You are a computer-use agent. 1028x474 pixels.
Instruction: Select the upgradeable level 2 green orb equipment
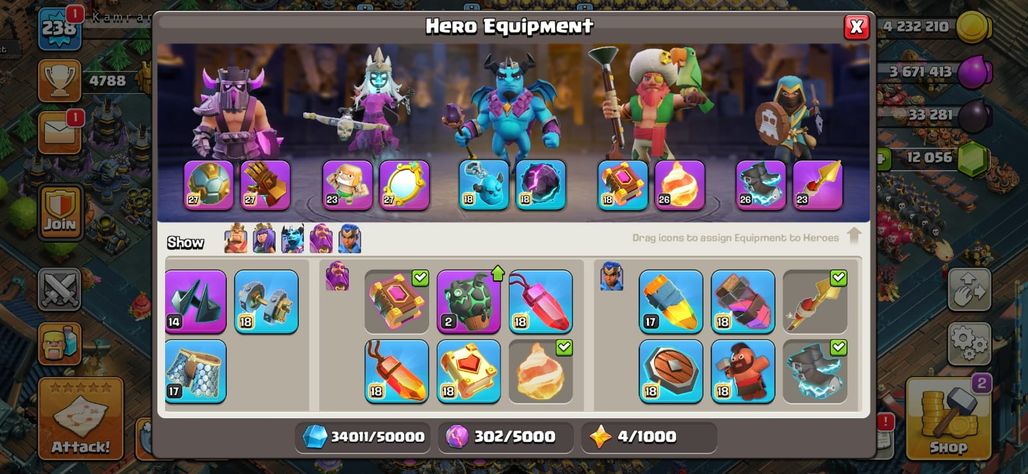point(469,302)
